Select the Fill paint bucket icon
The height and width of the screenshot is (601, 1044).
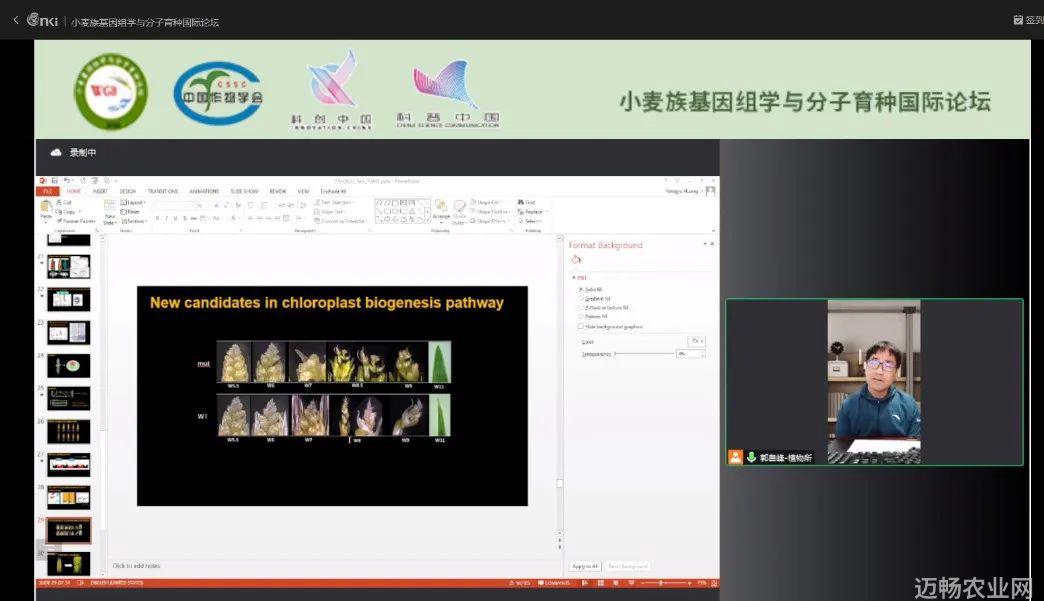tap(576, 260)
